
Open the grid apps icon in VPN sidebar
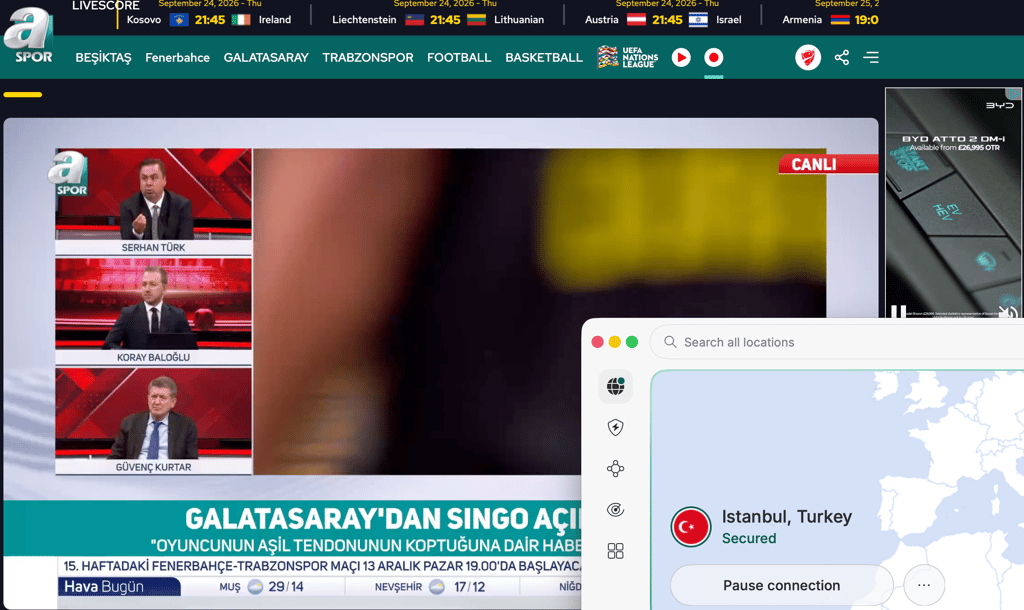tap(615, 551)
